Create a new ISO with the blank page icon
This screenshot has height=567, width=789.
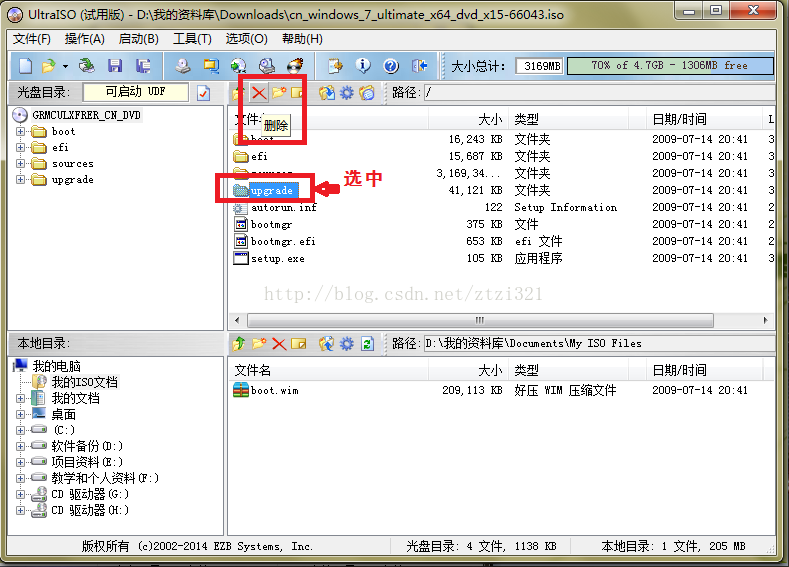(26, 66)
